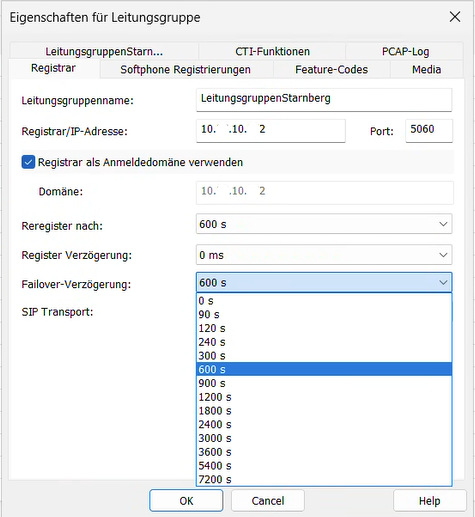475x517 pixels.
Task: Open the PCAP-Log tab
Action: click(405, 51)
